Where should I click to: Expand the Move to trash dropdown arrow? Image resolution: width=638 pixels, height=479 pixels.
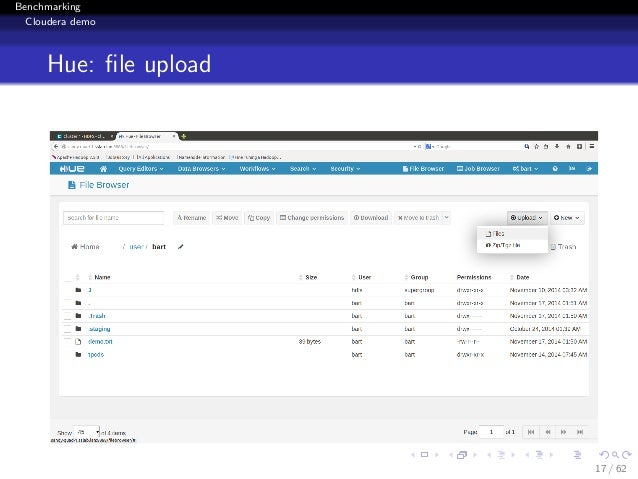(x=446, y=218)
